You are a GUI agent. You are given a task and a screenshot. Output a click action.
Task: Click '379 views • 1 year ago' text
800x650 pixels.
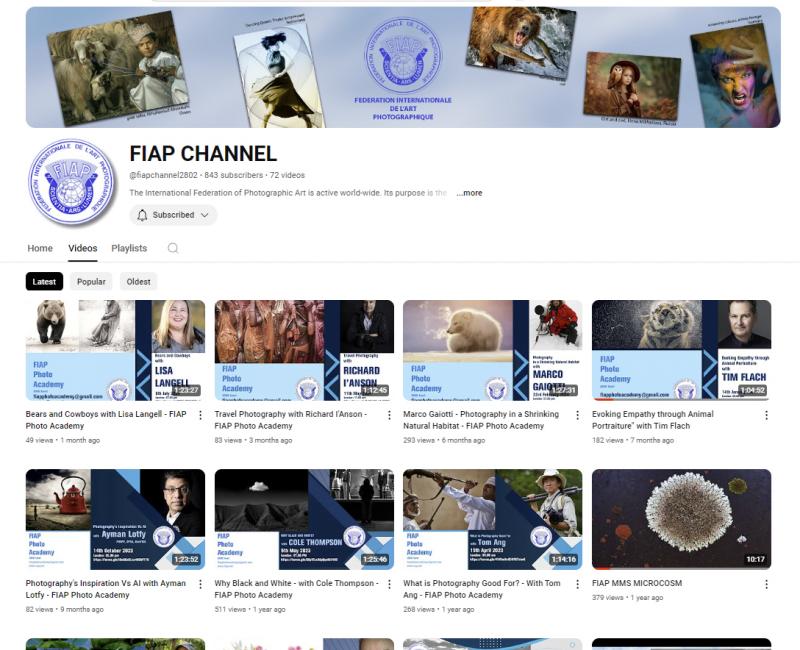[x=628, y=597]
